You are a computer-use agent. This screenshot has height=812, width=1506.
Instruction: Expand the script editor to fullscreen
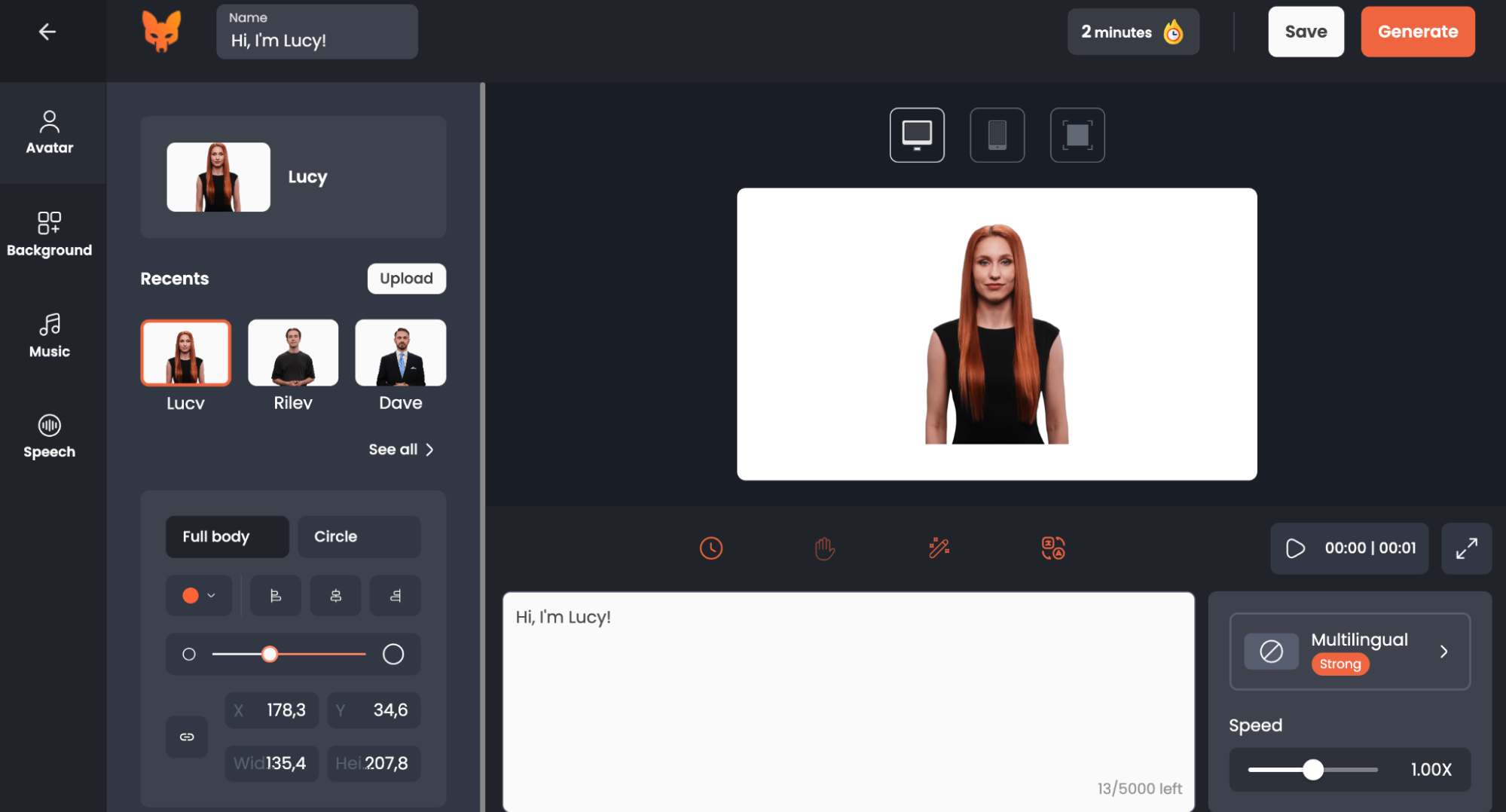(x=1466, y=548)
